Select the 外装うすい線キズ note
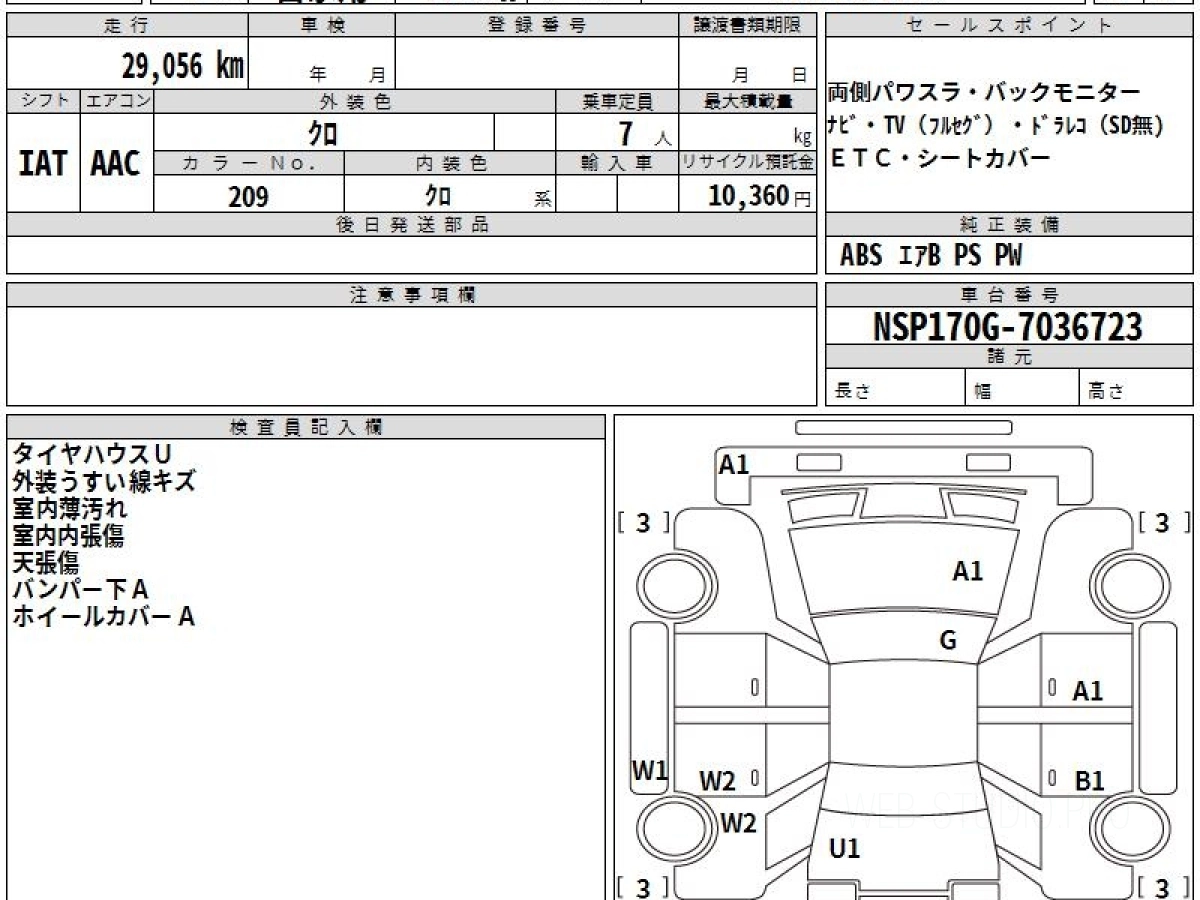Viewport: 1200px width, 900px height. pos(104,482)
